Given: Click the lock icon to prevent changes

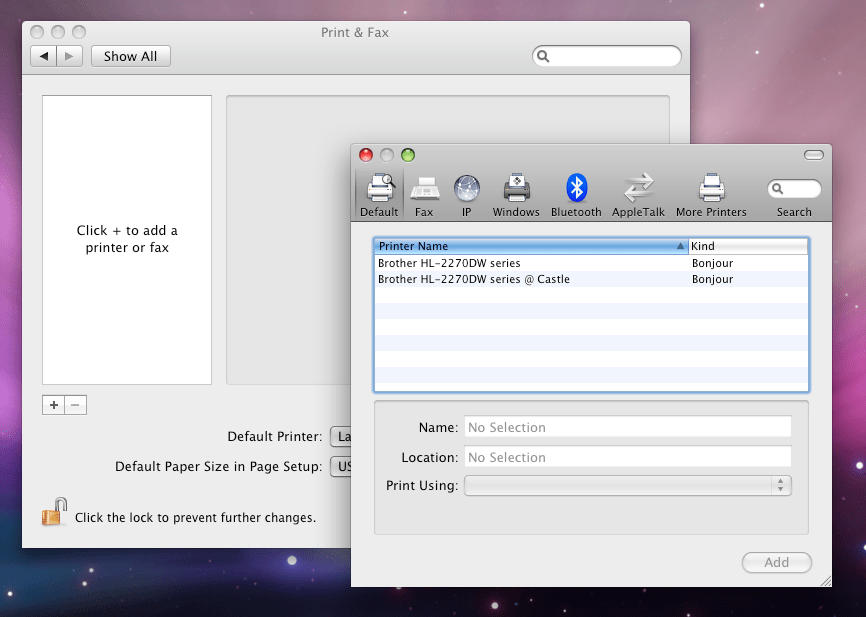Looking at the screenshot, I should click(54, 513).
